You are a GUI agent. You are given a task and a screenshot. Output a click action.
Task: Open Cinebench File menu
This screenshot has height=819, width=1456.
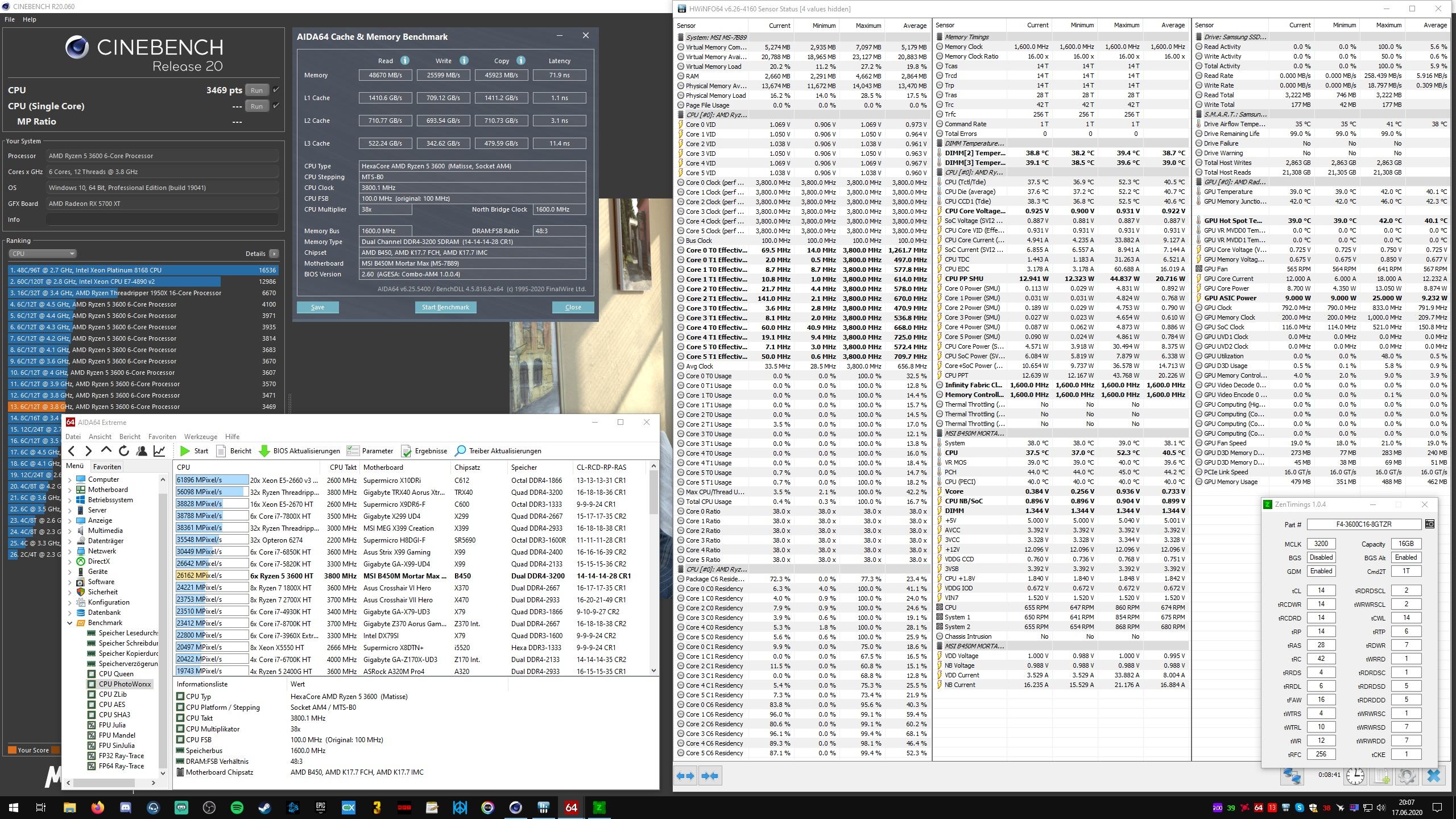pos(10,19)
